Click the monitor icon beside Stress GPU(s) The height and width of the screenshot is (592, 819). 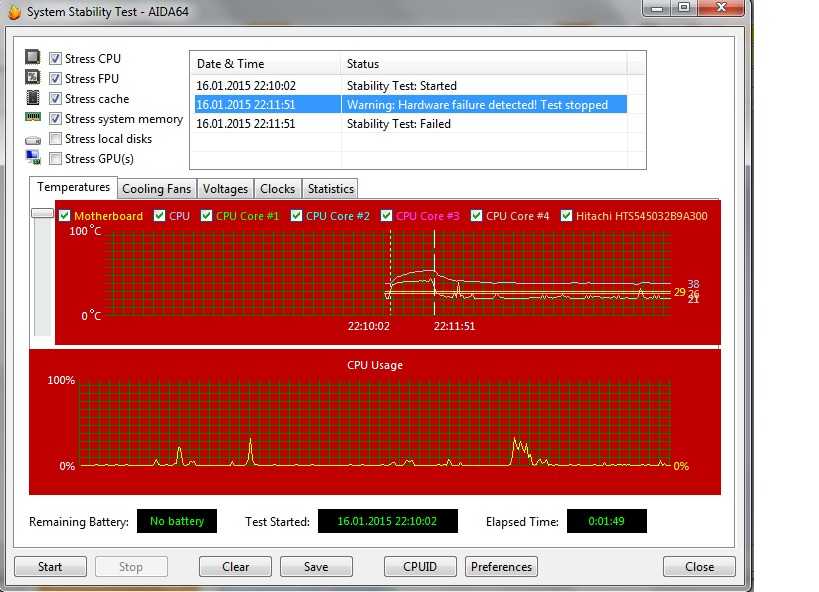click(x=33, y=157)
